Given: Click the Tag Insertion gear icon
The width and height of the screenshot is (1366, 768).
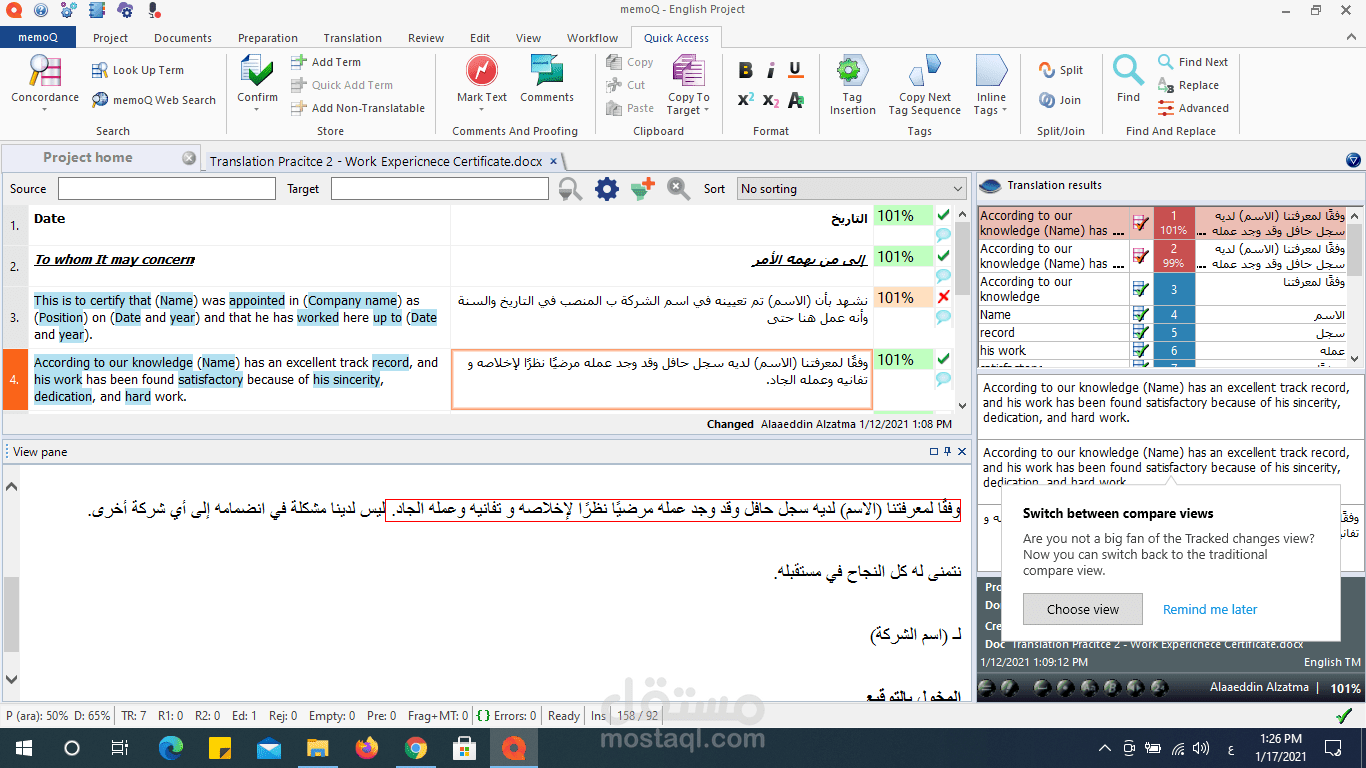Looking at the screenshot, I should (x=852, y=71).
